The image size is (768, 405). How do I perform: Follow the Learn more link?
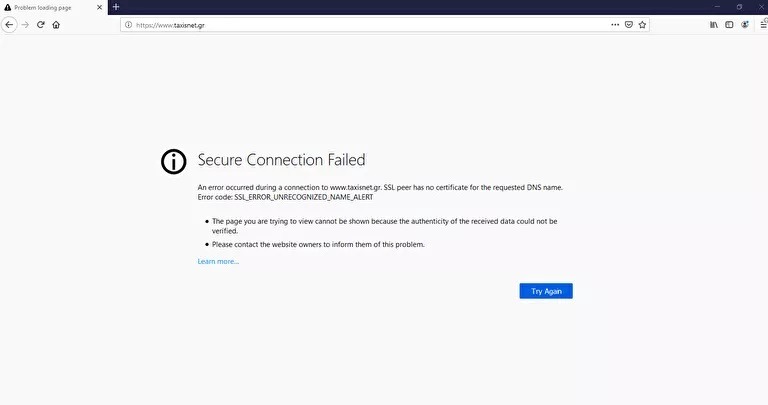(218, 262)
